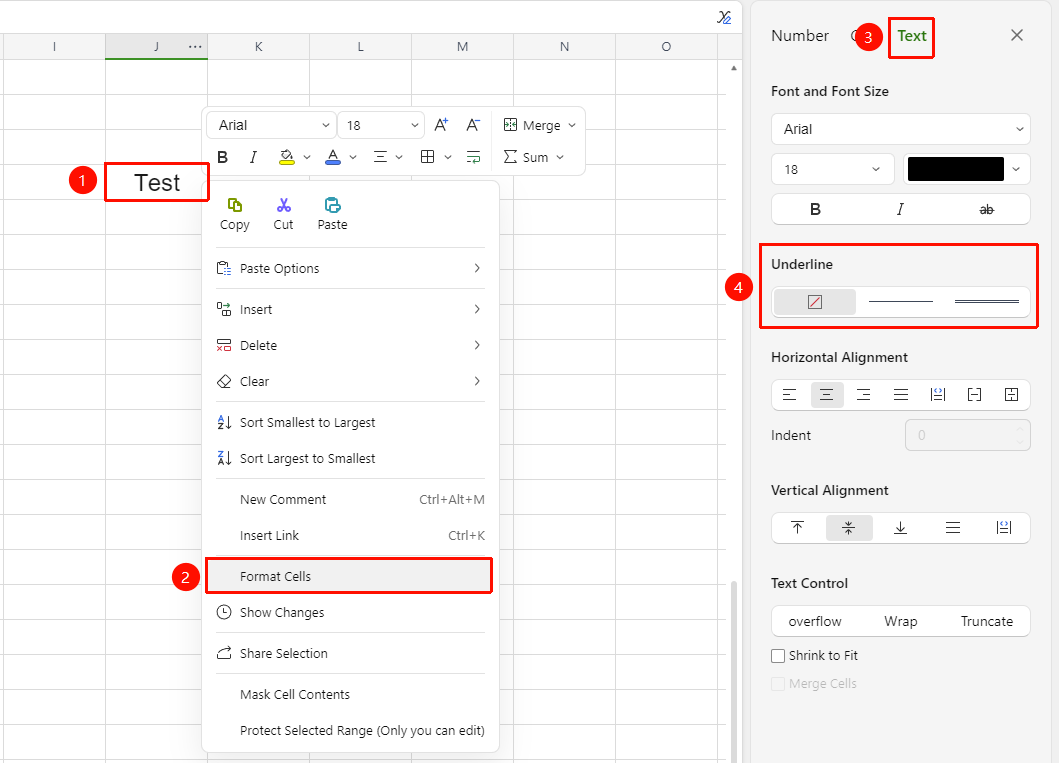Click the Copy icon in context menu
Screen dimensions: 1059x763
pyautogui.click(x=234, y=205)
